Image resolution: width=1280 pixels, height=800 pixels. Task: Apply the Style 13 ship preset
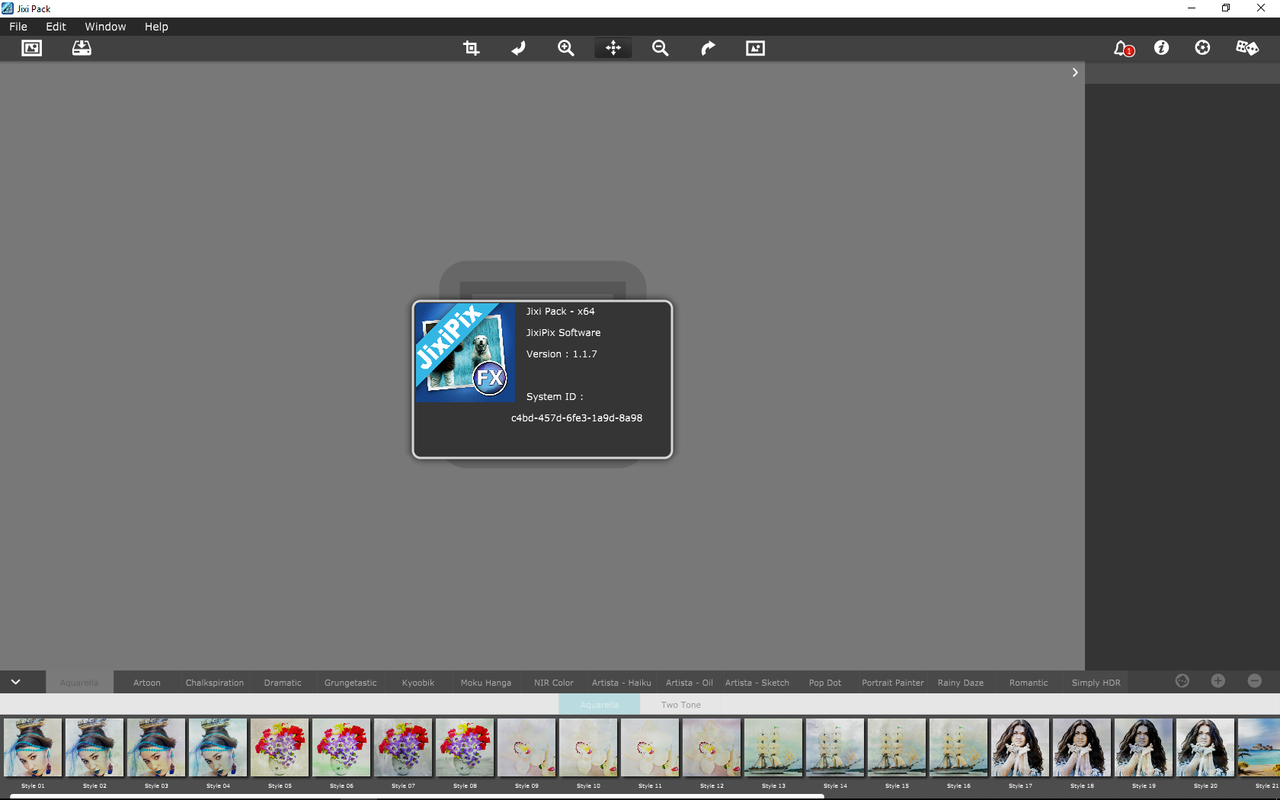[x=774, y=747]
